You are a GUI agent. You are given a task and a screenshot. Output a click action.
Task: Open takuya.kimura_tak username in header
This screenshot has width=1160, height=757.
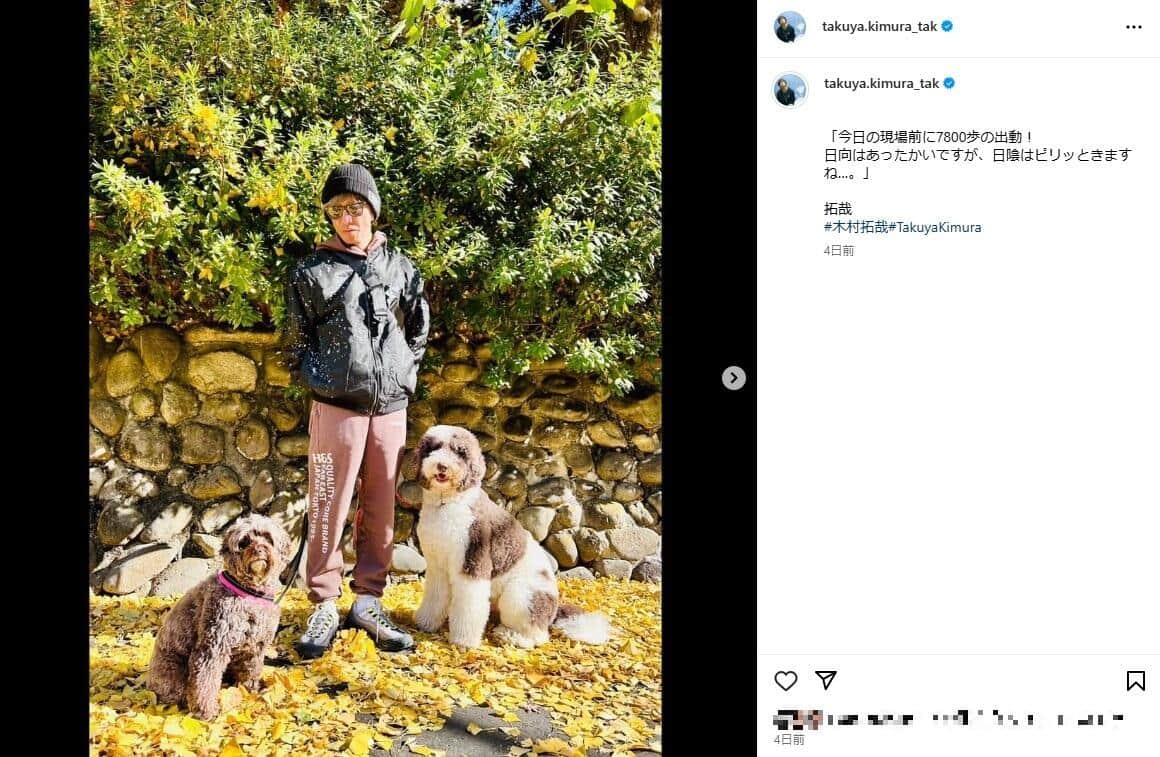(x=880, y=27)
